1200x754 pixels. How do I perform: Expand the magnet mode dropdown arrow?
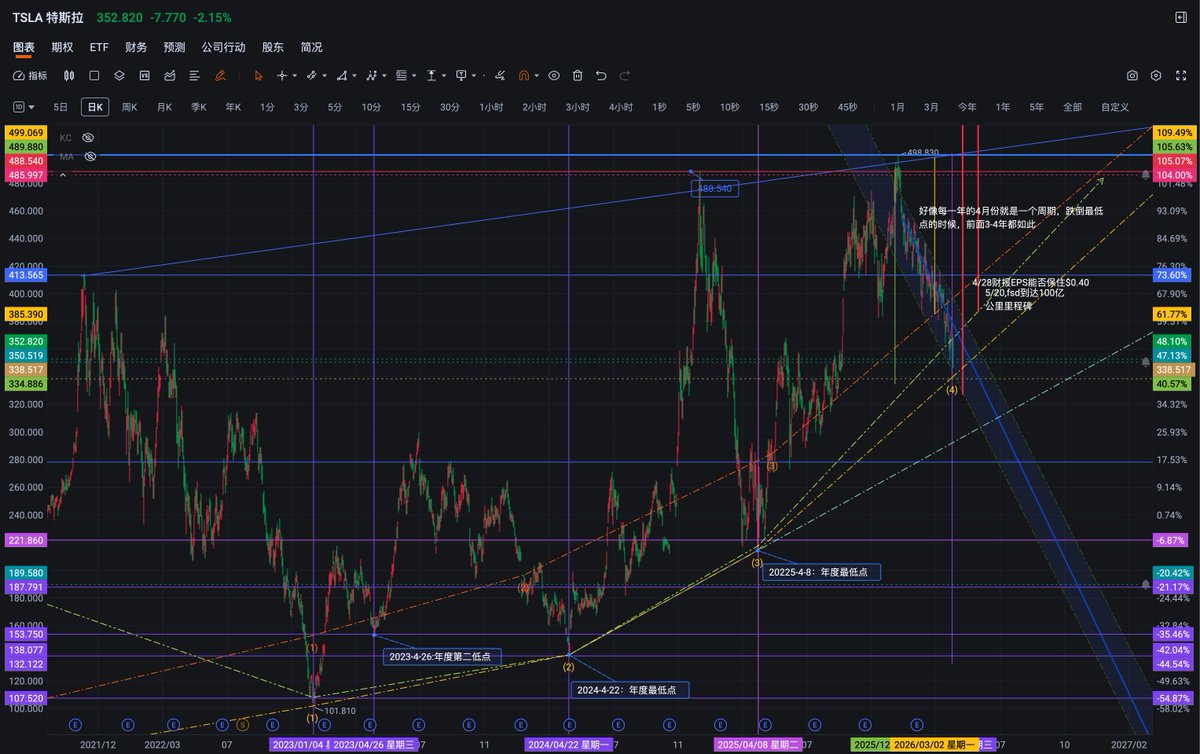(537, 75)
